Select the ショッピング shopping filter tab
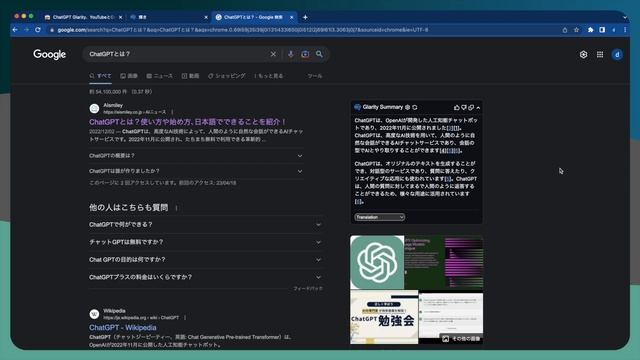Screen dimensions: 640x360 click(x=227, y=76)
